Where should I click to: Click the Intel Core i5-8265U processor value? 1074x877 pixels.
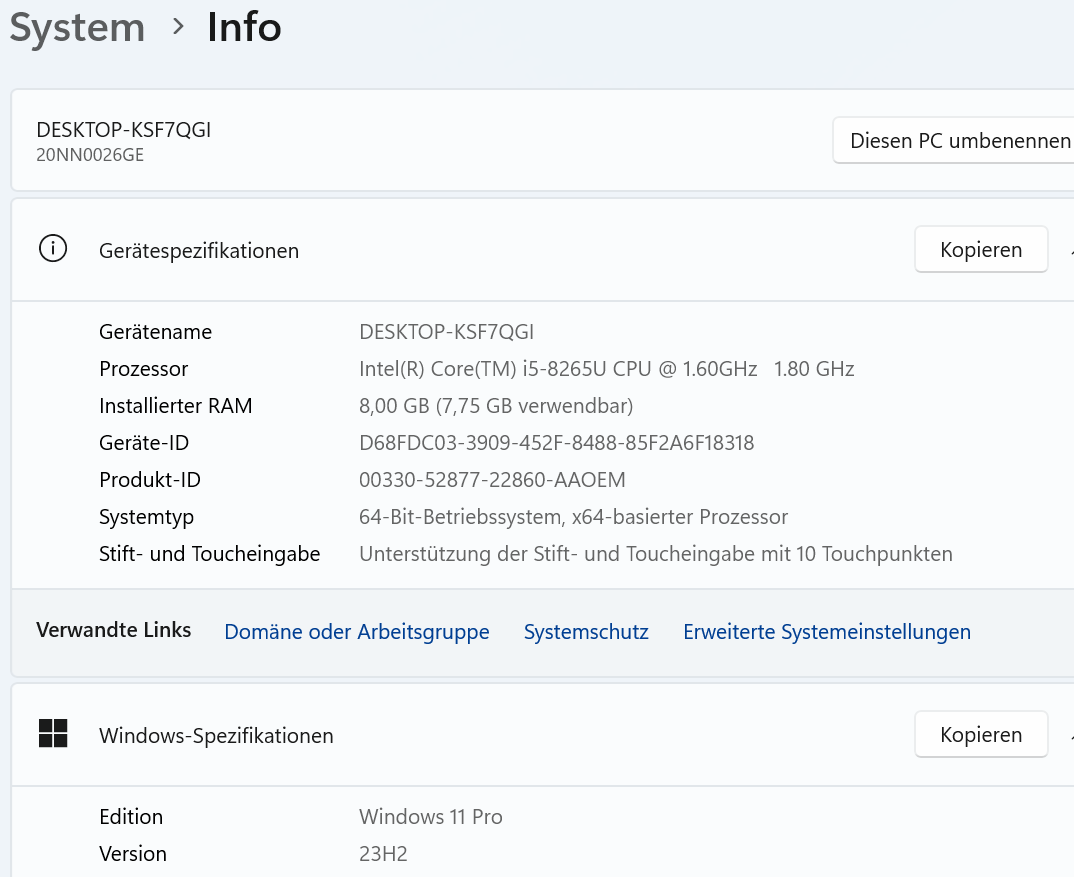click(x=607, y=369)
